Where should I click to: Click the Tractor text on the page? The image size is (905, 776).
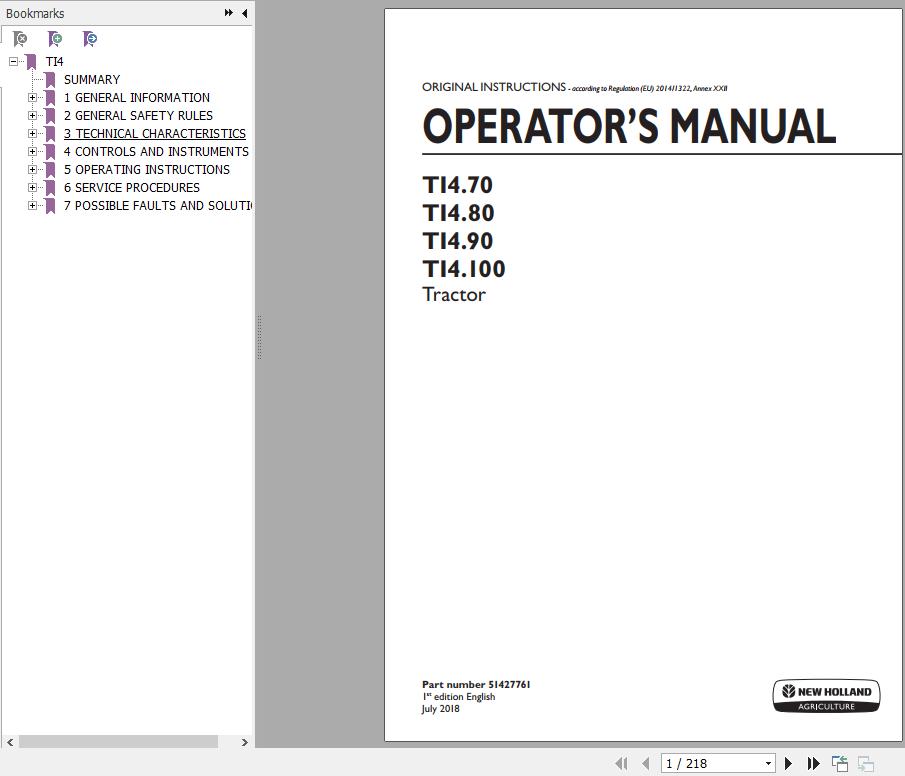point(454,294)
